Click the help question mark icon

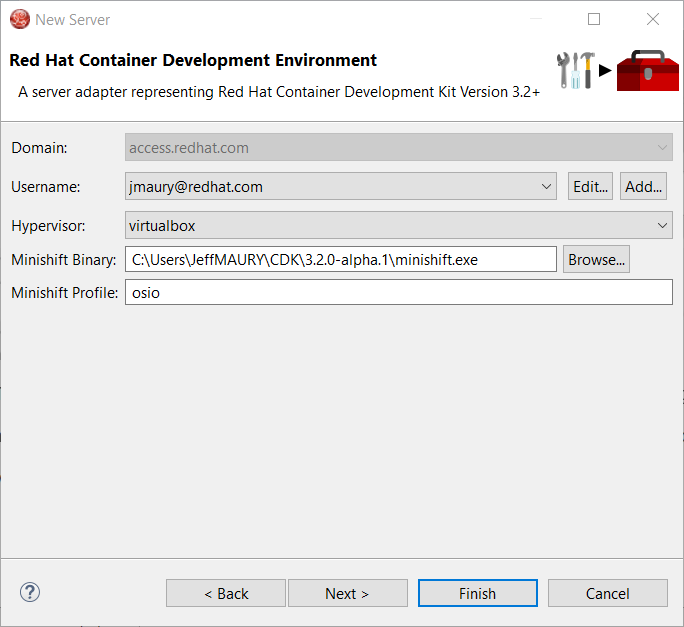[x=29, y=592]
